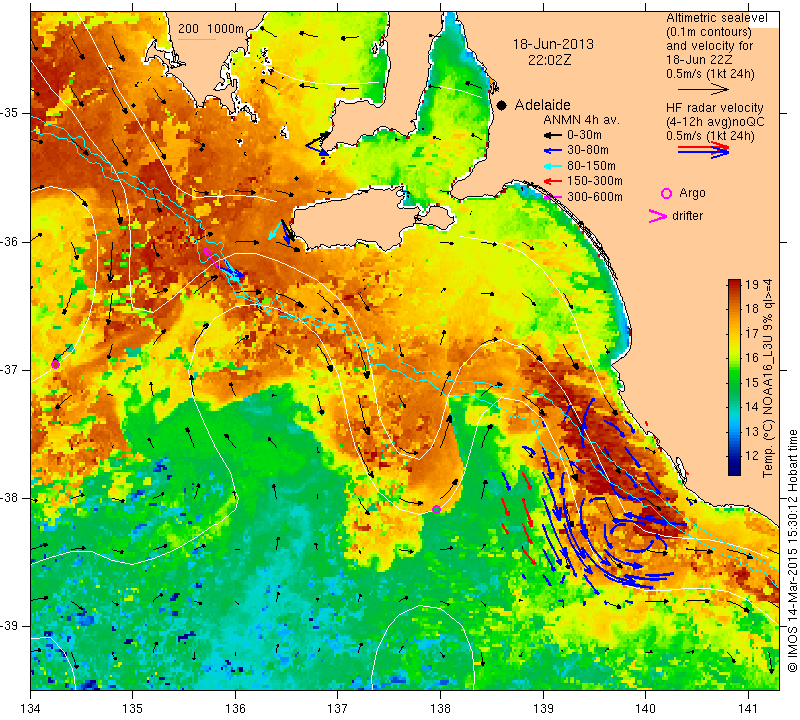This screenshot has height=720, width=800.
Task: Click the 136 longitude axis label
Action: 235,709
